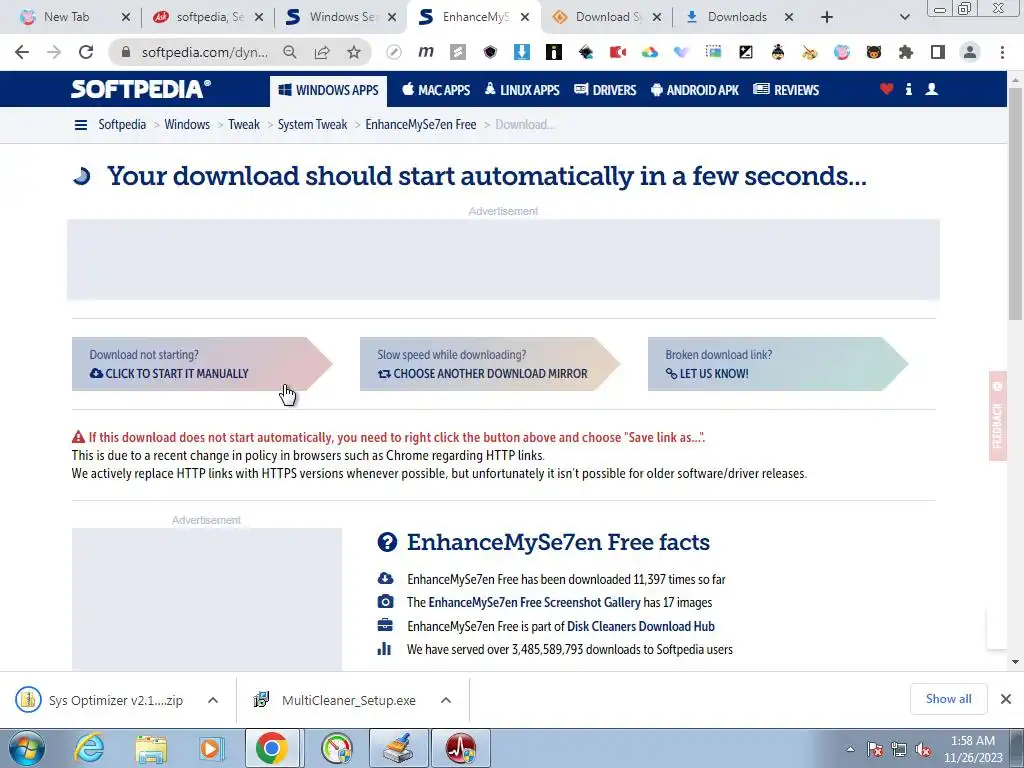The image size is (1024, 768).
Task: Go to Windows breadcrumb
Action: pyautogui.click(x=187, y=125)
